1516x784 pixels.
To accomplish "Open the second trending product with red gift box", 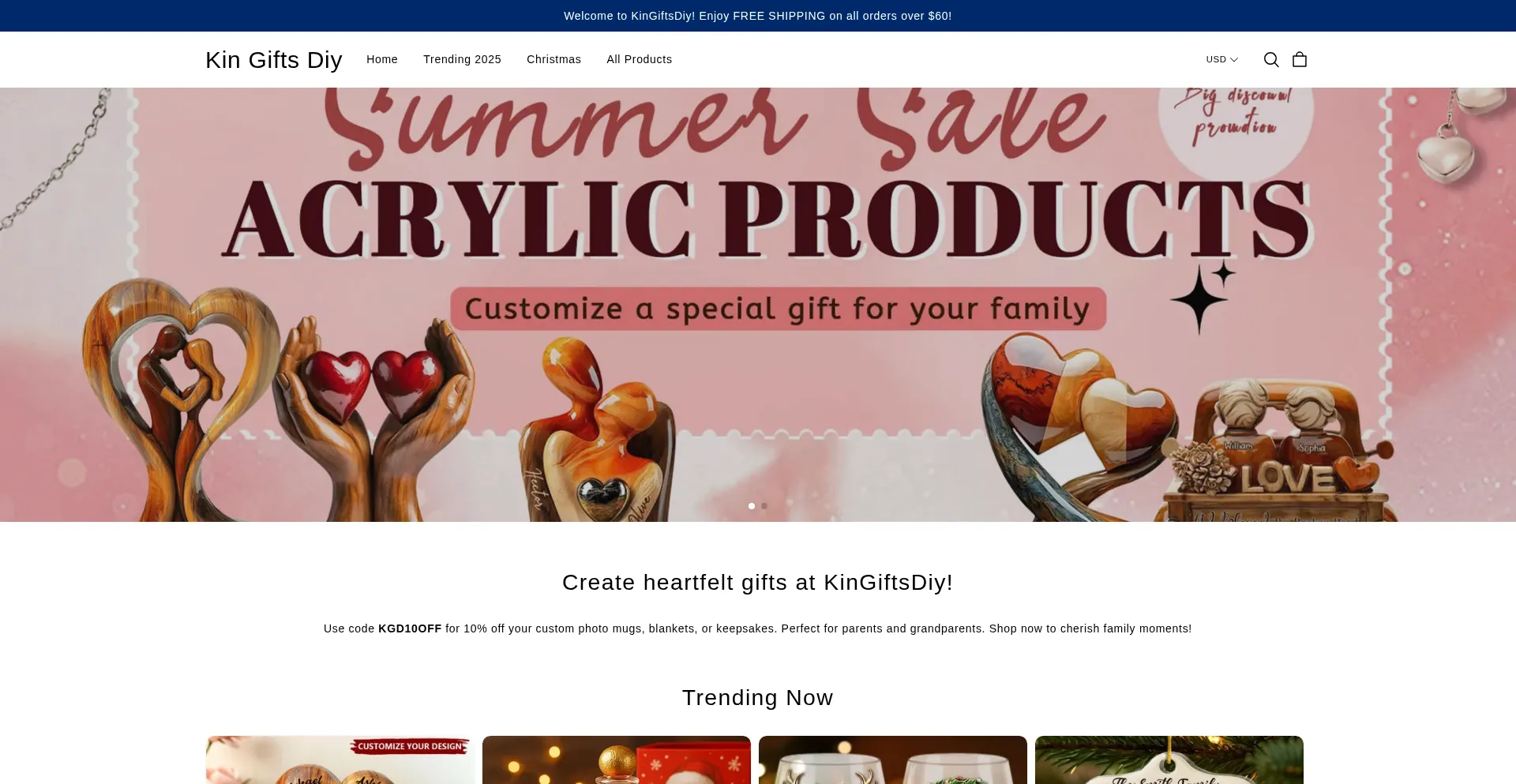I will tap(617, 760).
